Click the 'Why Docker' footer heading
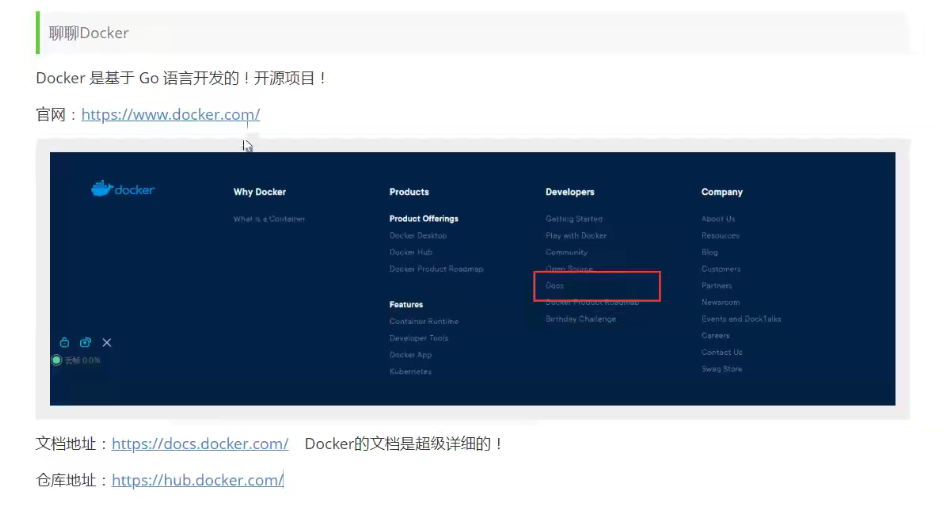This screenshot has width=944, height=525. pyautogui.click(x=259, y=192)
